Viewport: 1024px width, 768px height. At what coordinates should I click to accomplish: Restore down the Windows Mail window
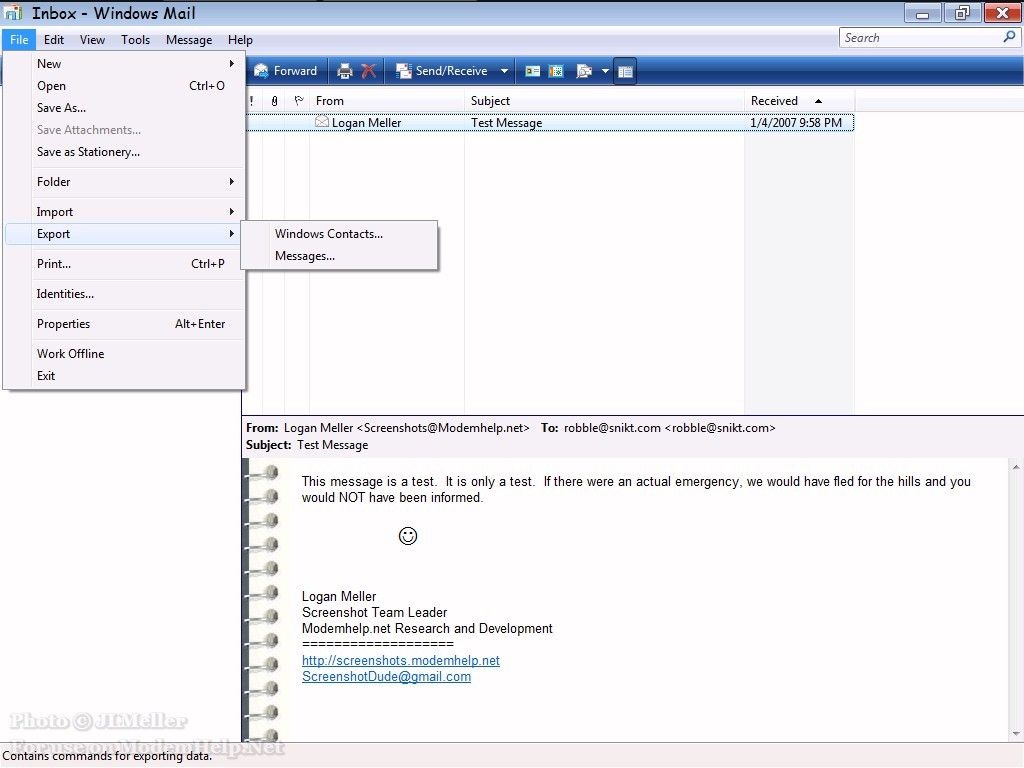(962, 13)
